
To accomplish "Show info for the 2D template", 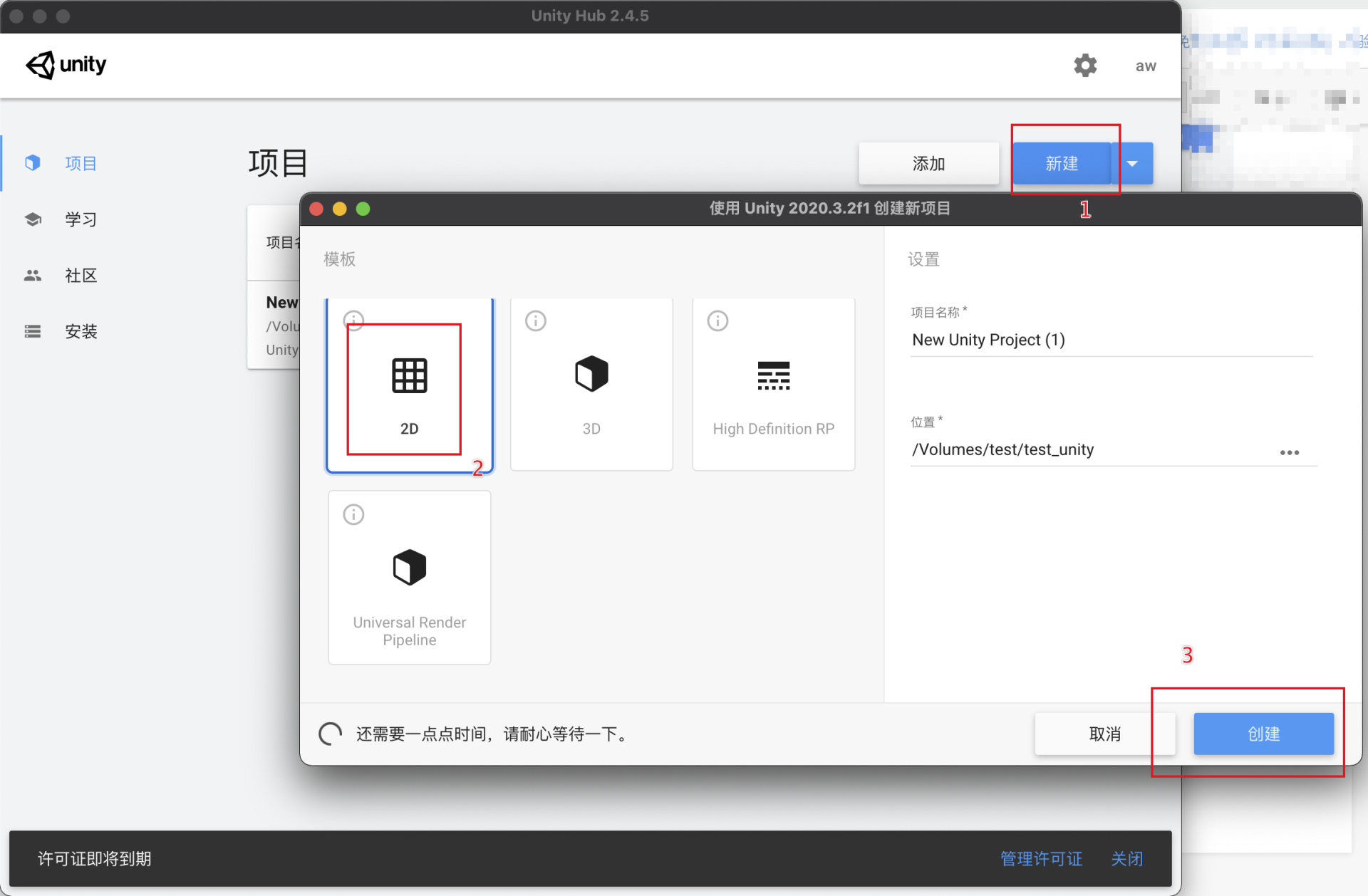I will coord(354,321).
